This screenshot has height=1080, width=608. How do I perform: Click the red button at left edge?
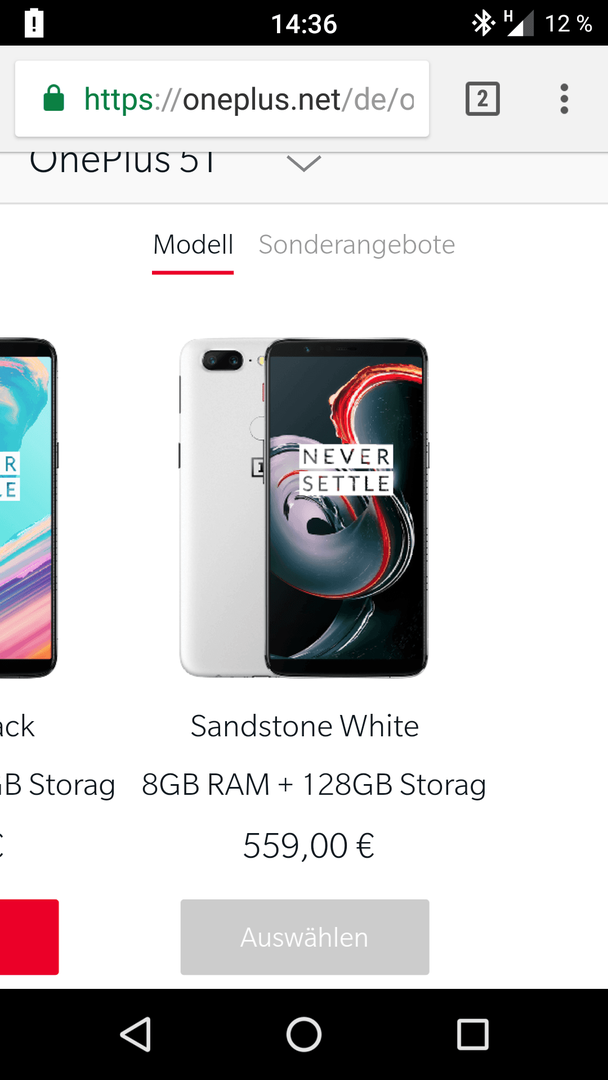point(29,937)
